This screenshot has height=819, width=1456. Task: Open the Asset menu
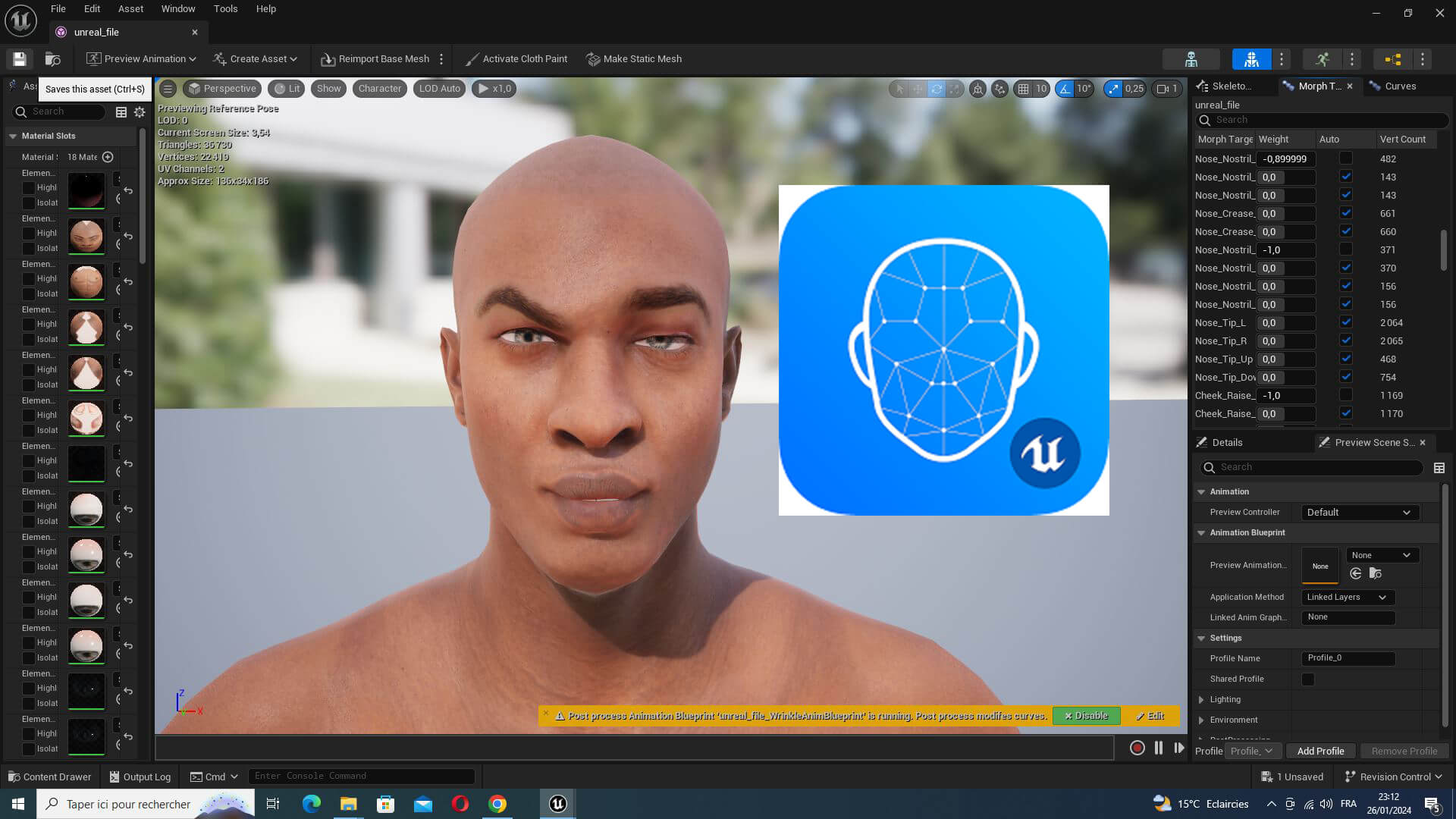(x=130, y=9)
